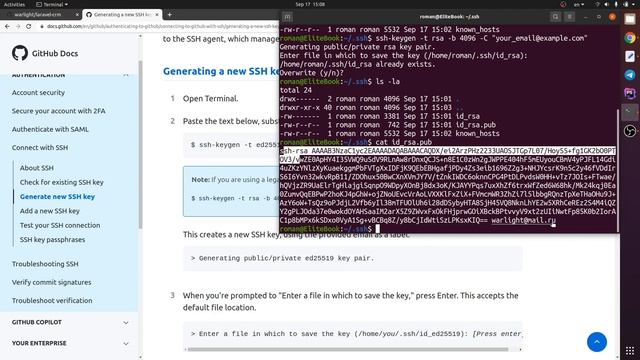Screen dimensions: 640x360
Task: Click the sidebar vertical scrollbar
Action: tap(140, 145)
